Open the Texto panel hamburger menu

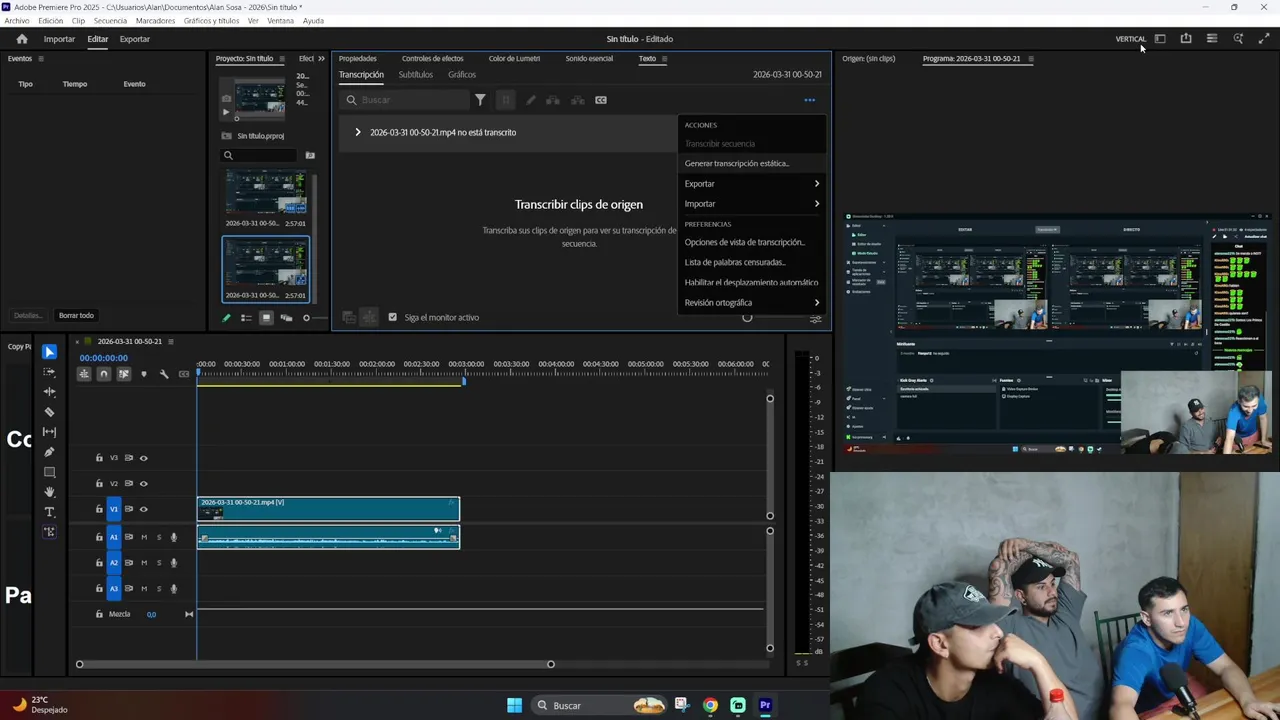664,59
